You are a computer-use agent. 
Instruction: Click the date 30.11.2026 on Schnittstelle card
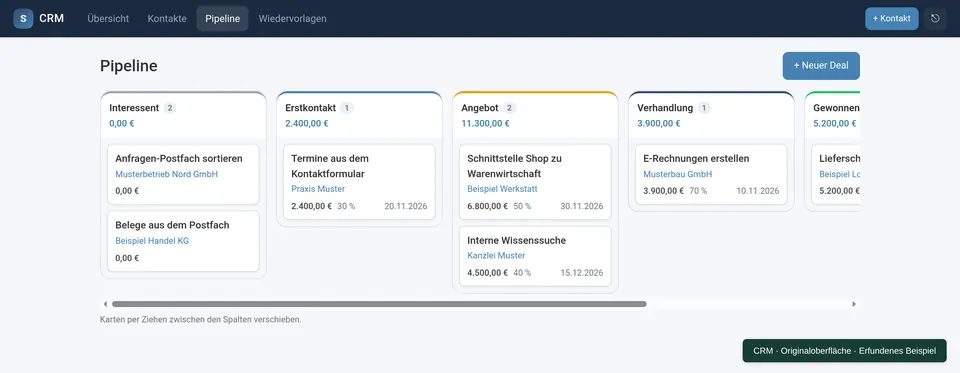tap(582, 206)
